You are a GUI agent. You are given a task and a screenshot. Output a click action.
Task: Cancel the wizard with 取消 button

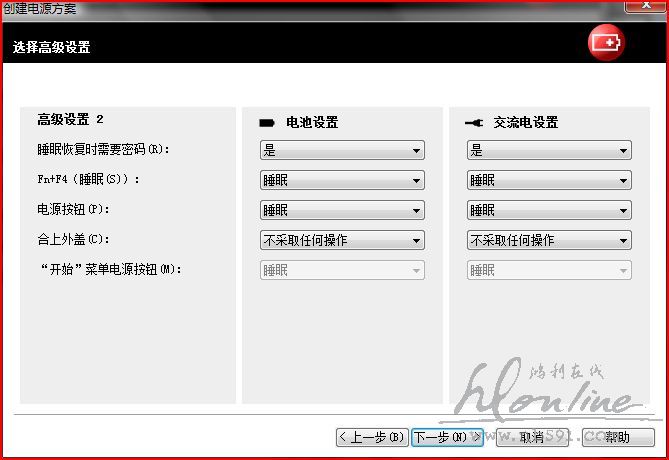point(532,437)
